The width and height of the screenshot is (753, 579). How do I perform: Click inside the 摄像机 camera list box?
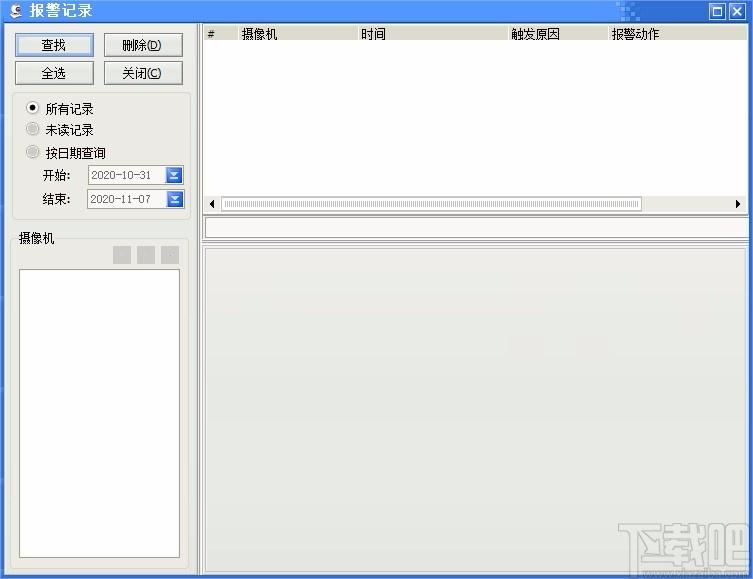pos(99,413)
